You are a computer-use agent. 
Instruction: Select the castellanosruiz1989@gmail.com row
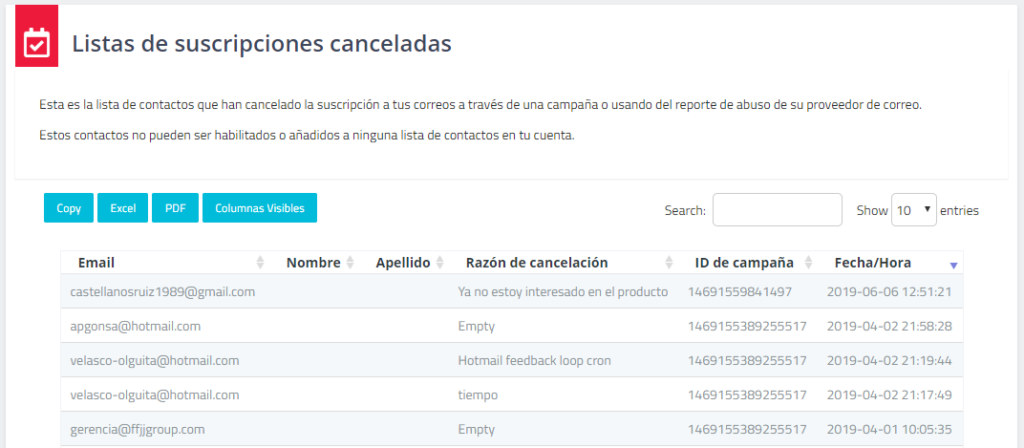(x=163, y=292)
